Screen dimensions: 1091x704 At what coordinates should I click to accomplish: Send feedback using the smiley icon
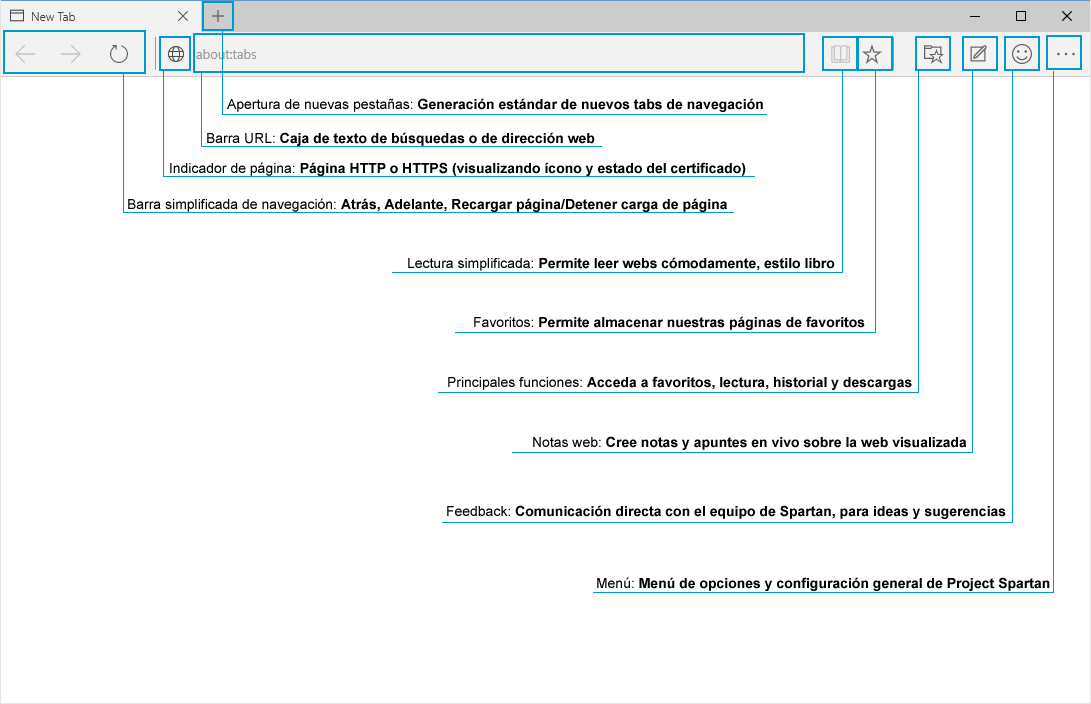[x=1022, y=54]
